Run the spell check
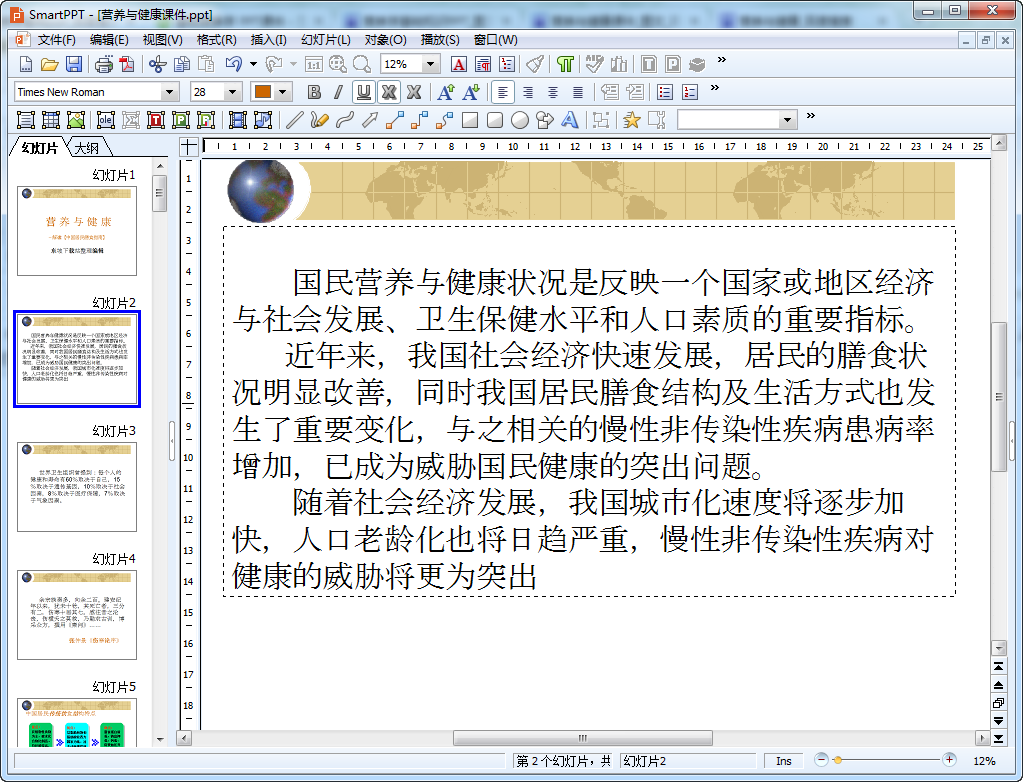Screen dimensions: 1023x782 point(594,64)
